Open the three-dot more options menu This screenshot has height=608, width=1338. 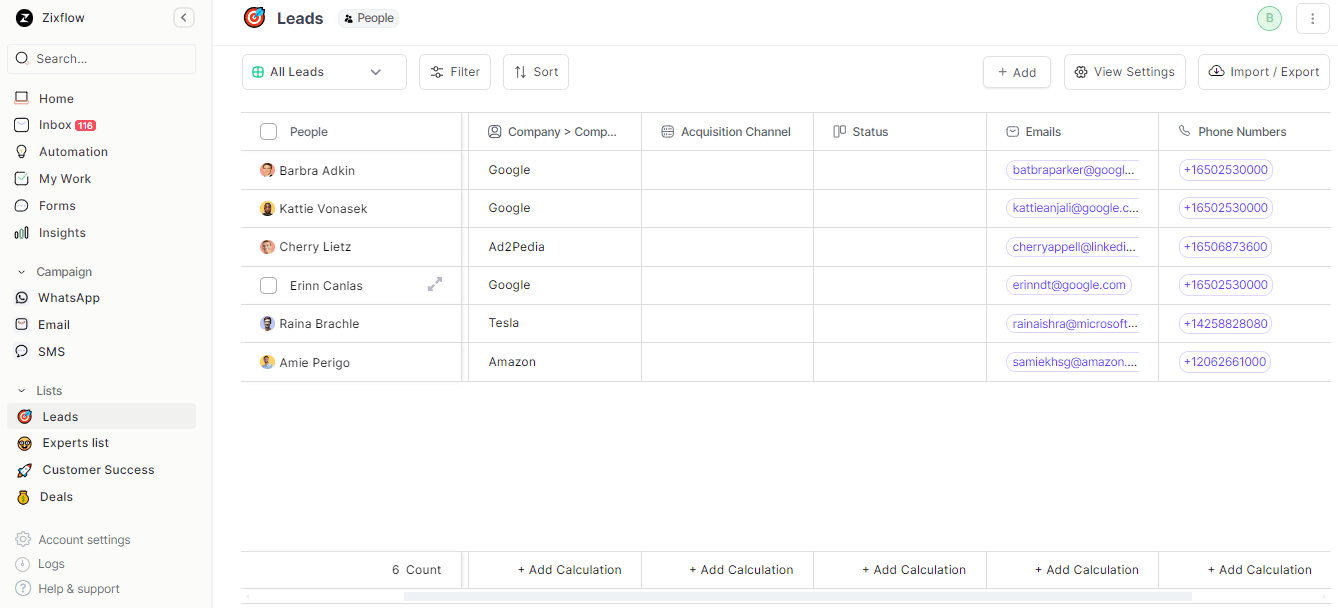[1312, 18]
